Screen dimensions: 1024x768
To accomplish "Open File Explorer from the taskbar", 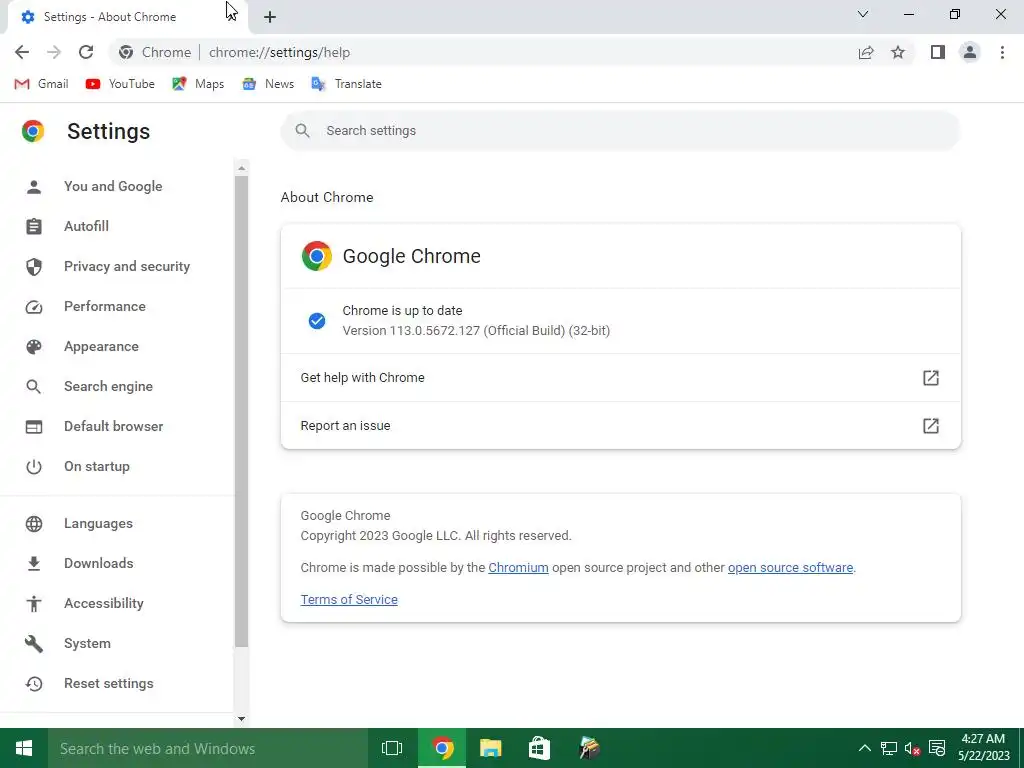I will coord(490,748).
